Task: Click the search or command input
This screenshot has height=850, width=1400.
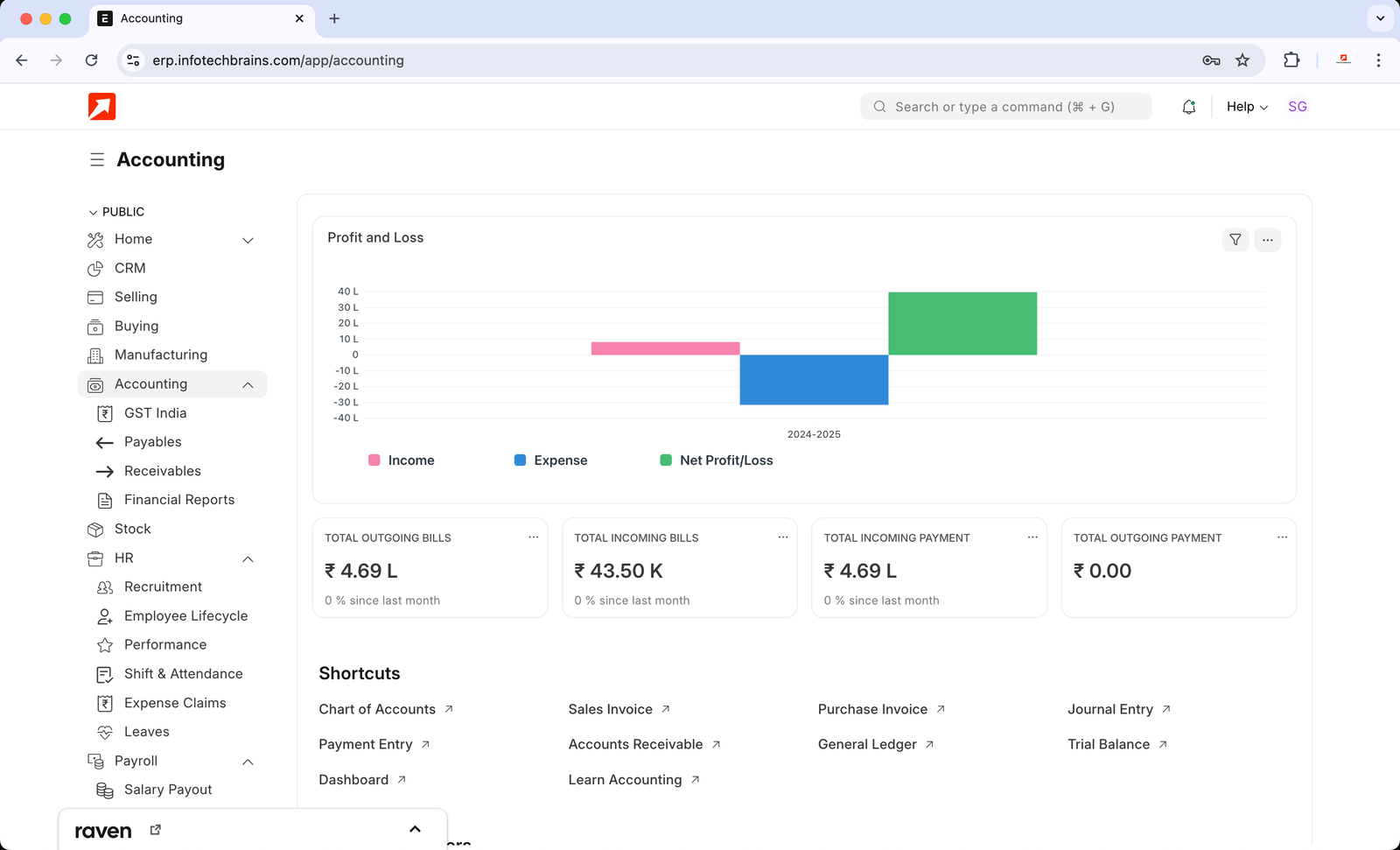Action: pos(1006,107)
